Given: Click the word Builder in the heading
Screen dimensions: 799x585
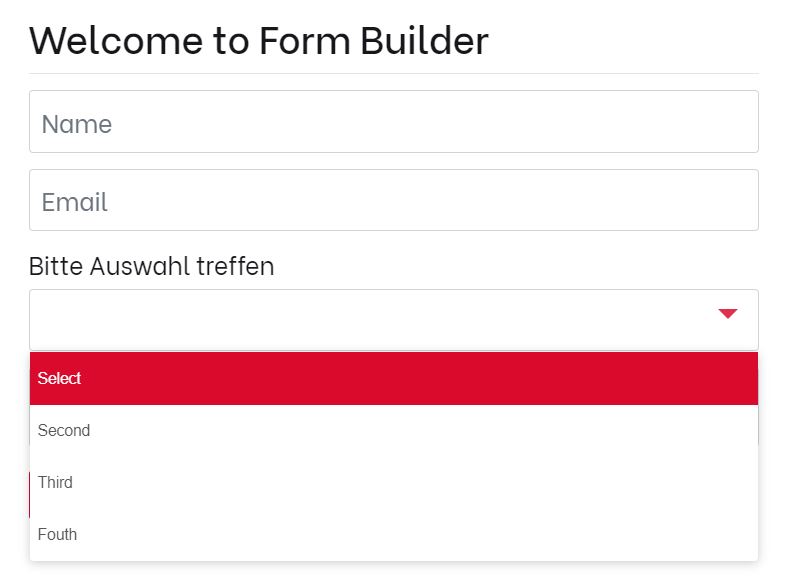Looking at the screenshot, I should pos(424,41).
